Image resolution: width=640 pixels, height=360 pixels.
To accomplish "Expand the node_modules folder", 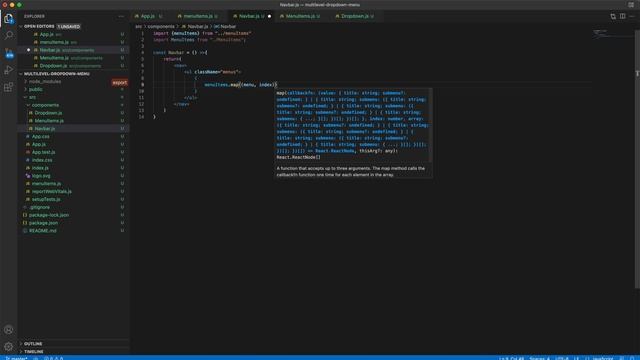I will pos(45,82).
